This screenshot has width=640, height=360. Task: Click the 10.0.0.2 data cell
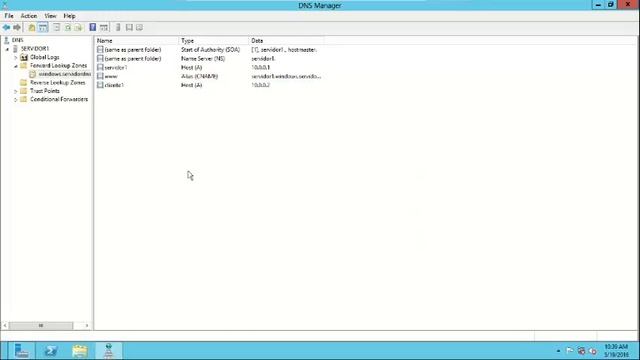260,85
